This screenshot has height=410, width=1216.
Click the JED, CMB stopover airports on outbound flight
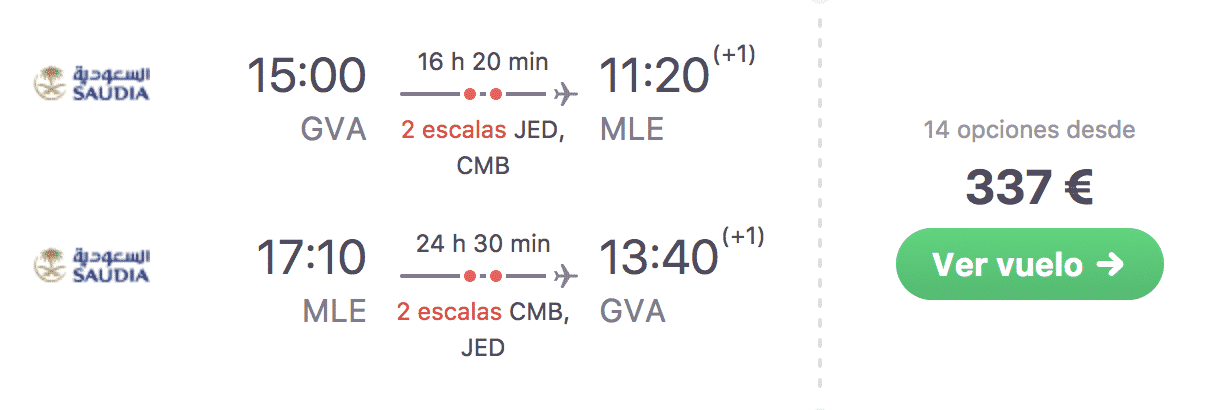pyautogui.click(x=512, y=147)
